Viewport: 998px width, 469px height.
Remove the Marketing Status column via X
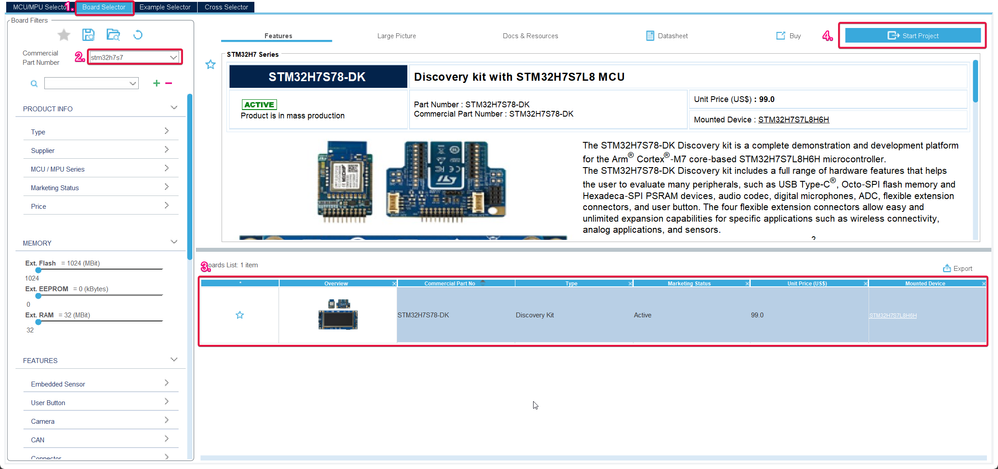click(x=747, y=283)
